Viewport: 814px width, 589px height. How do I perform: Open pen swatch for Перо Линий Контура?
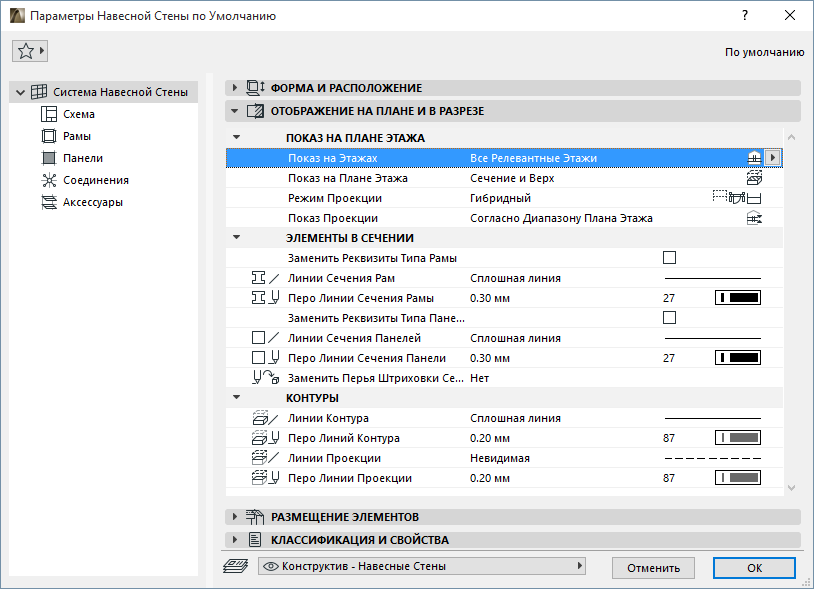click(x=738, y=437)
